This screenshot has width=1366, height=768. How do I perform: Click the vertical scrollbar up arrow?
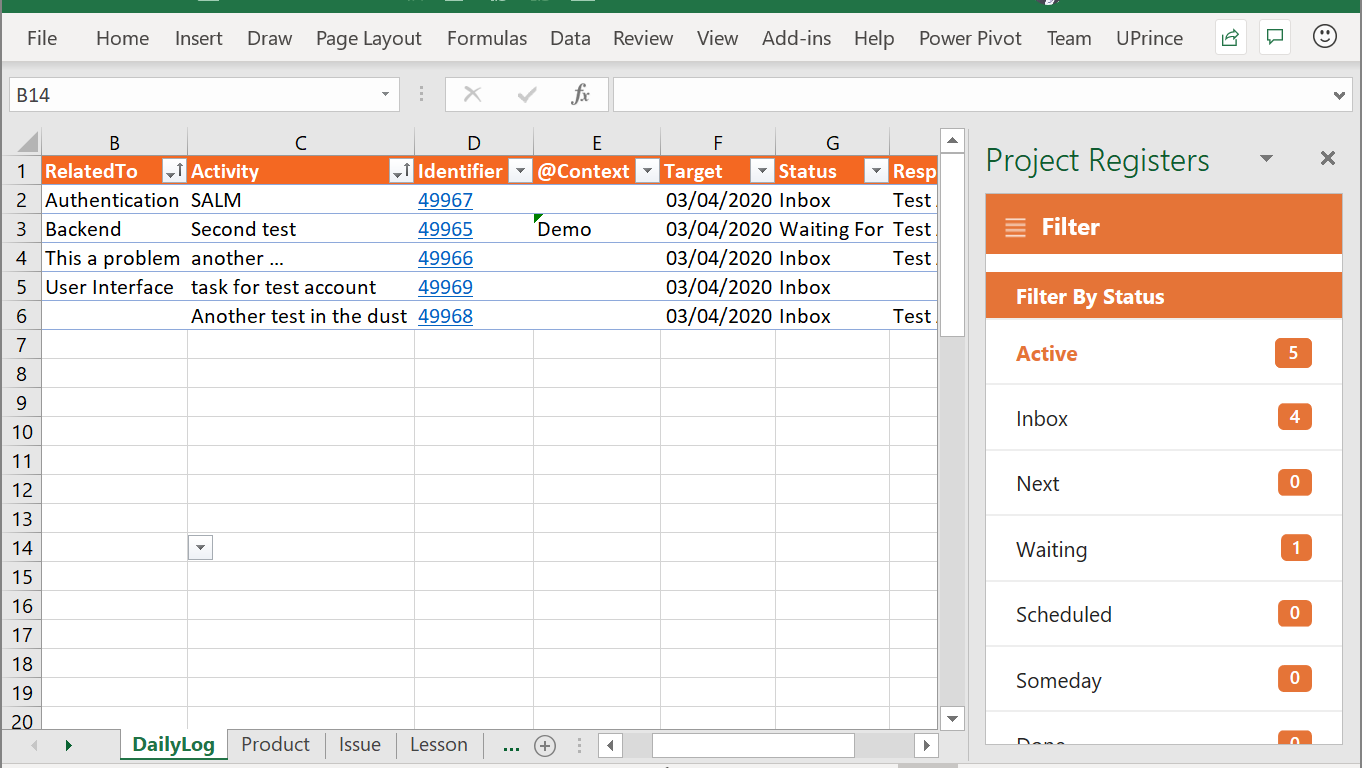[952, 141]
